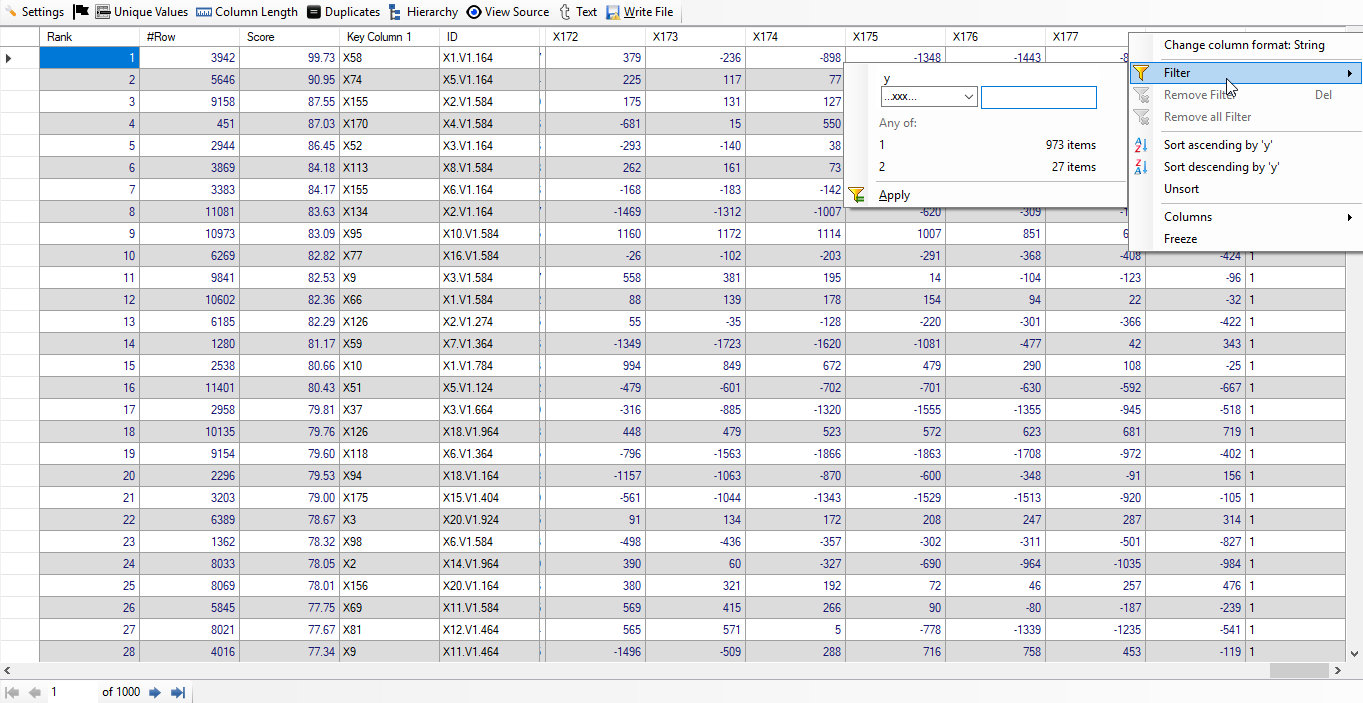Click the horizontal scrollbar thumb
Viewport: 1363px width, 703px height.
point(1298,670)
